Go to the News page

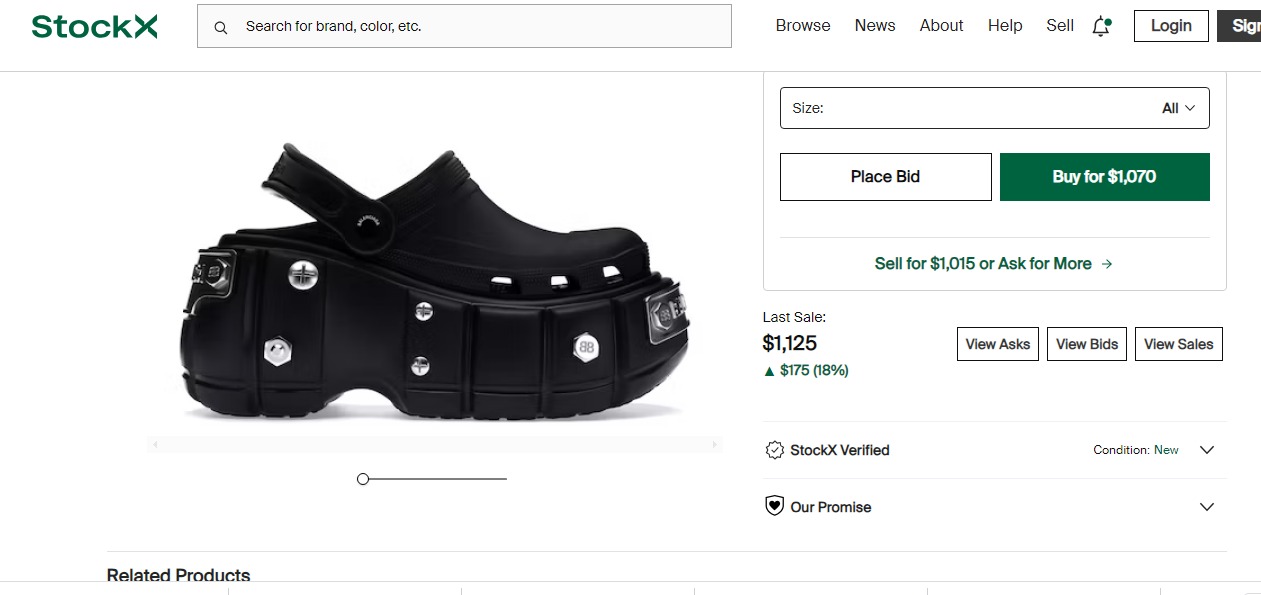click(x=875, y=26)
